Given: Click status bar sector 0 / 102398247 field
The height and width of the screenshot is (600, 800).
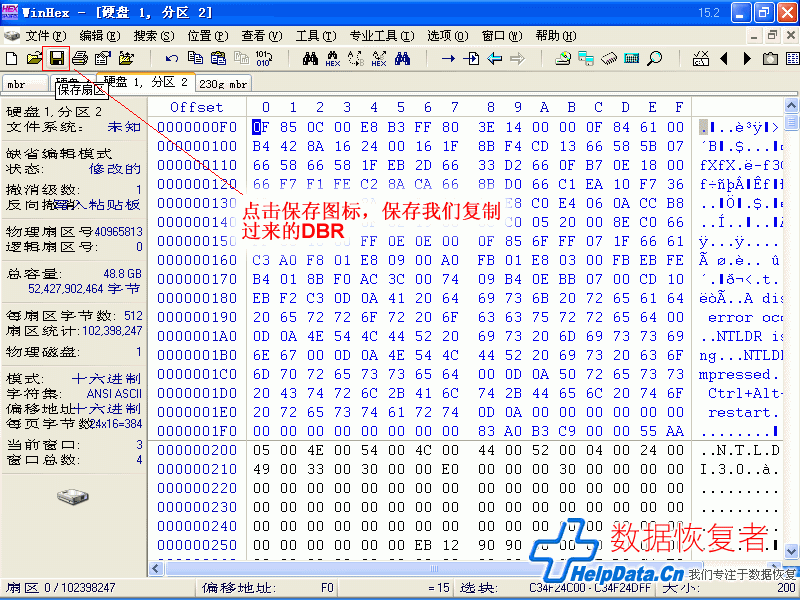Looking at the screenshot, I should pyautogui.click(x=99, y=588).
